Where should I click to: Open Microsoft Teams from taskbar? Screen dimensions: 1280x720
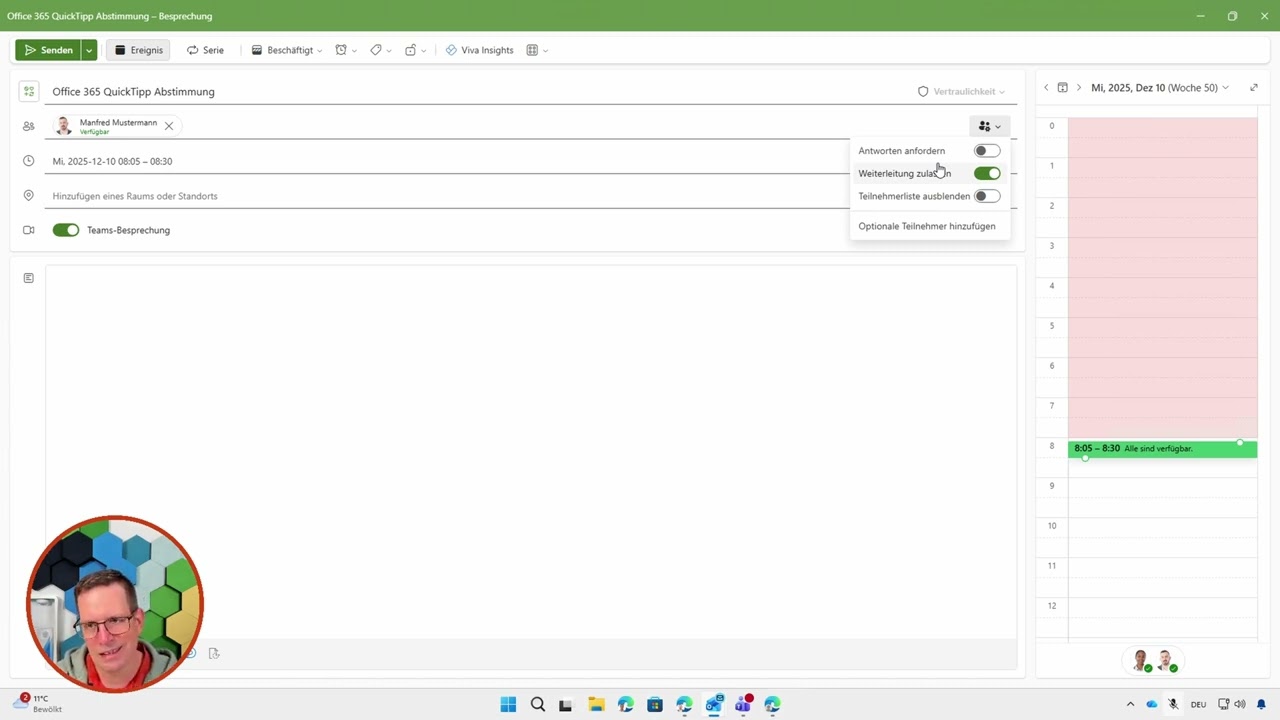[743, 704]
